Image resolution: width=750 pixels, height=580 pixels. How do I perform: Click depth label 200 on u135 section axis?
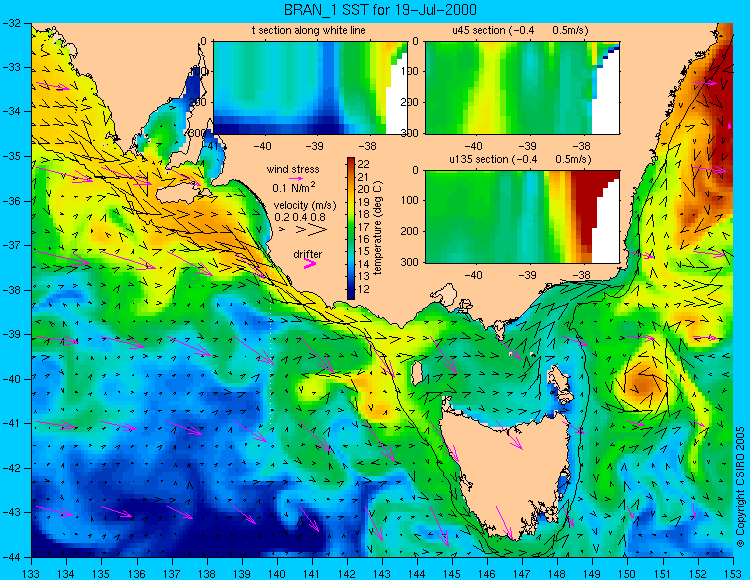tap(409, 231)
